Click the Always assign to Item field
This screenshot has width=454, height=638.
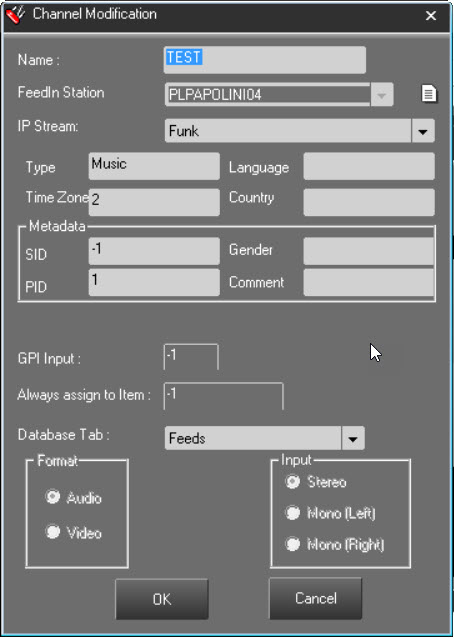223,395
